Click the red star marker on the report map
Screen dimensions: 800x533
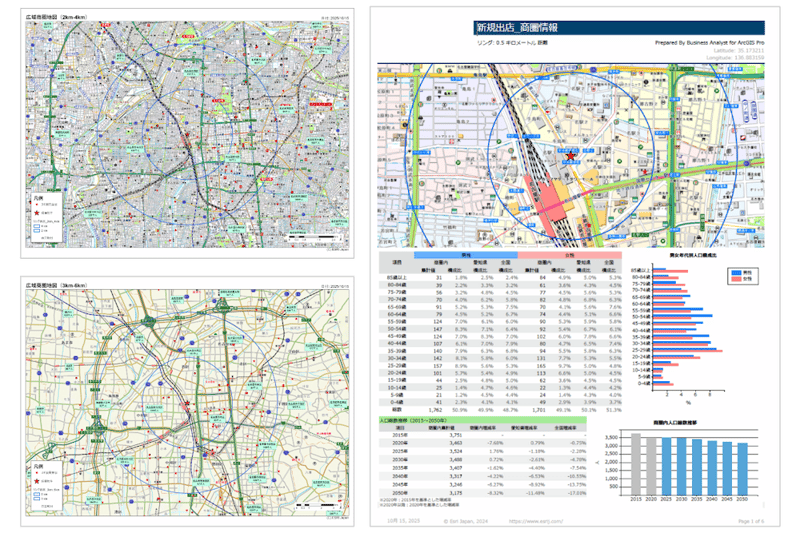[x=570, y=157]
